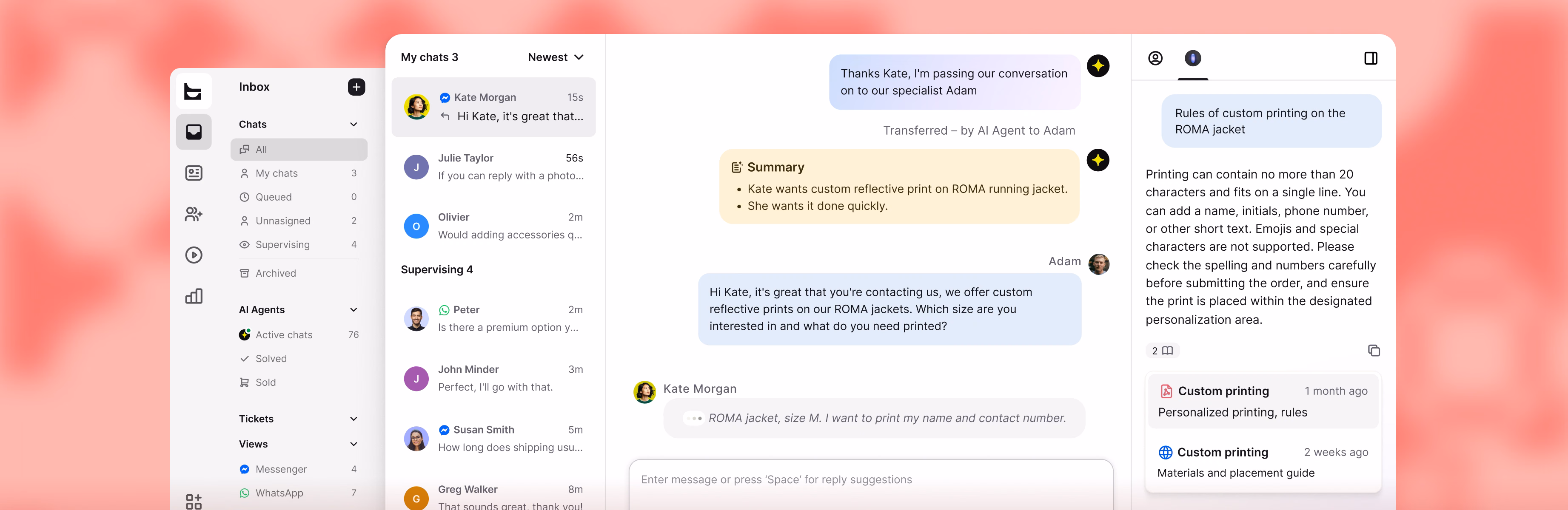Open John Minder chat
This screenshot has height=510, width=1568.
(493, 378)
